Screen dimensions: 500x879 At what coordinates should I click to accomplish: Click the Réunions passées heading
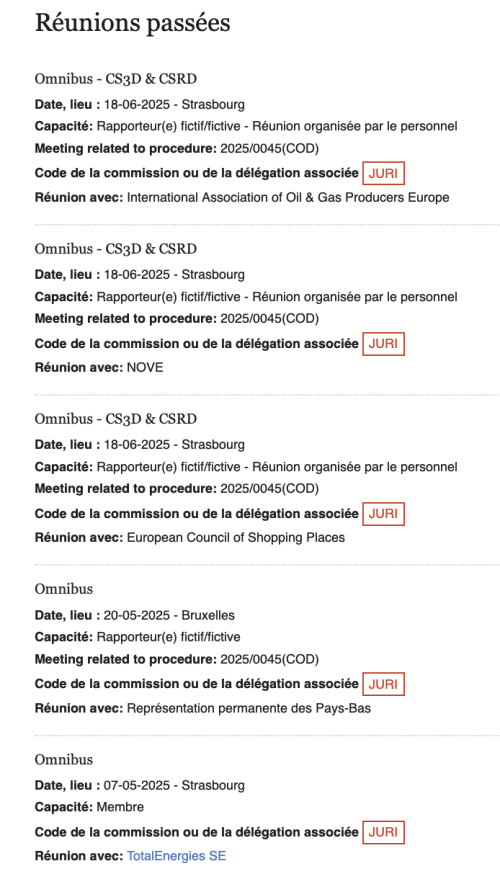tap(132, 24)
